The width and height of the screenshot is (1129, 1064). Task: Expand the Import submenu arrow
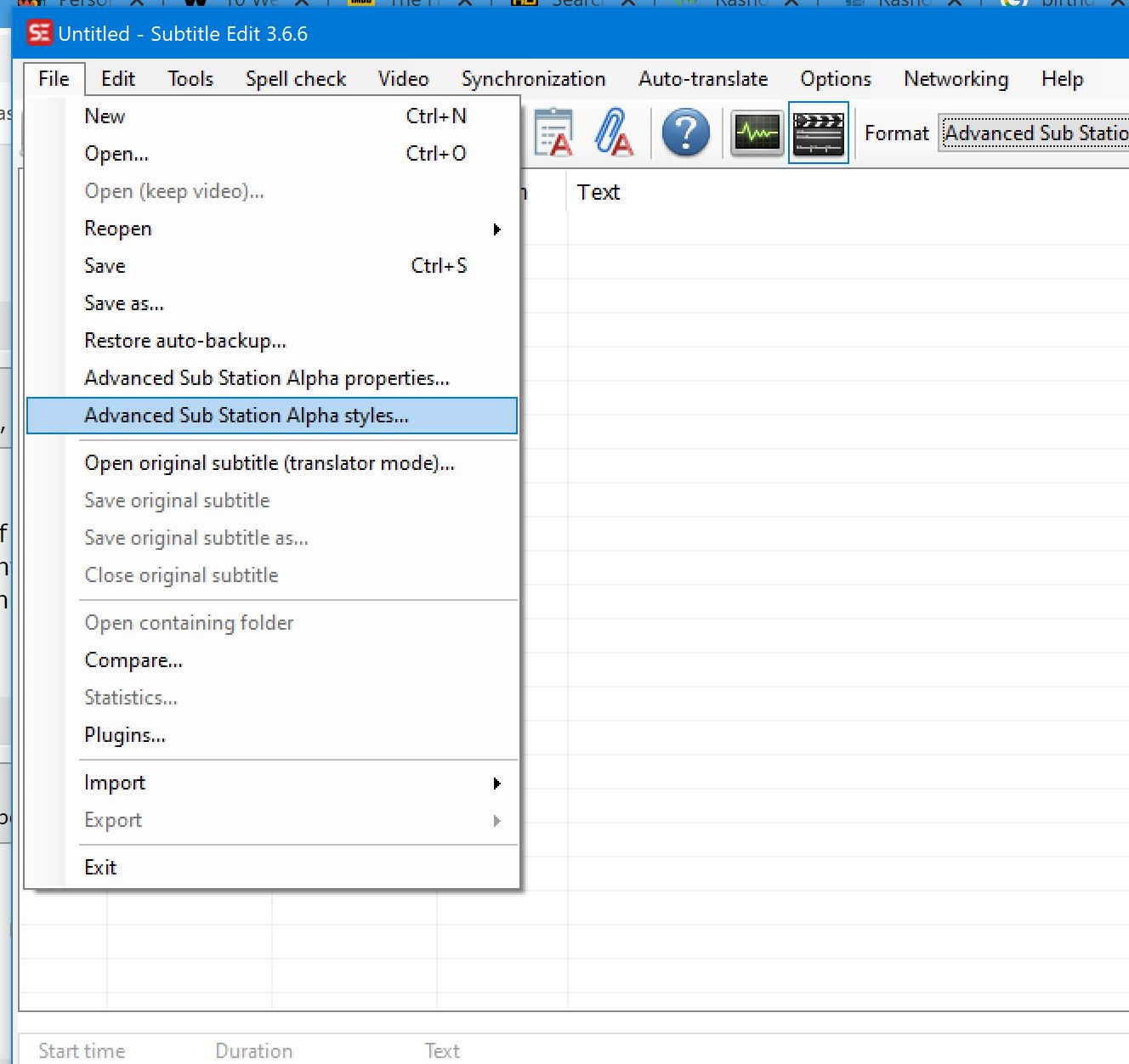click(x=497, y=784)
